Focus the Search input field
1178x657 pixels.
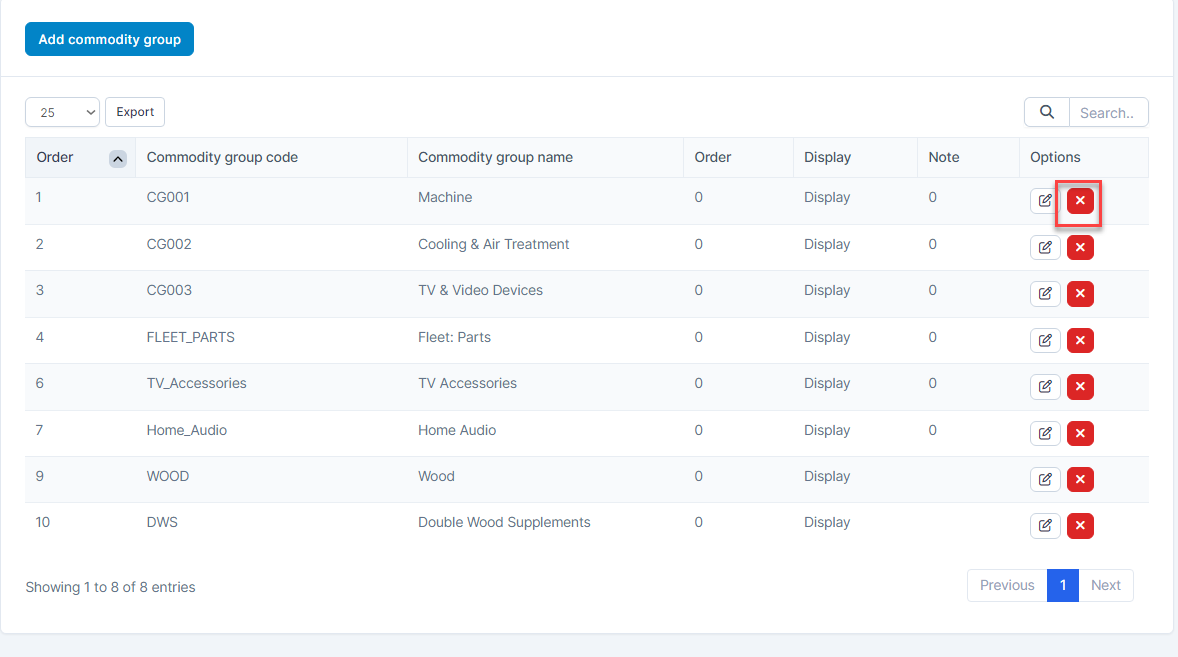1108,112
